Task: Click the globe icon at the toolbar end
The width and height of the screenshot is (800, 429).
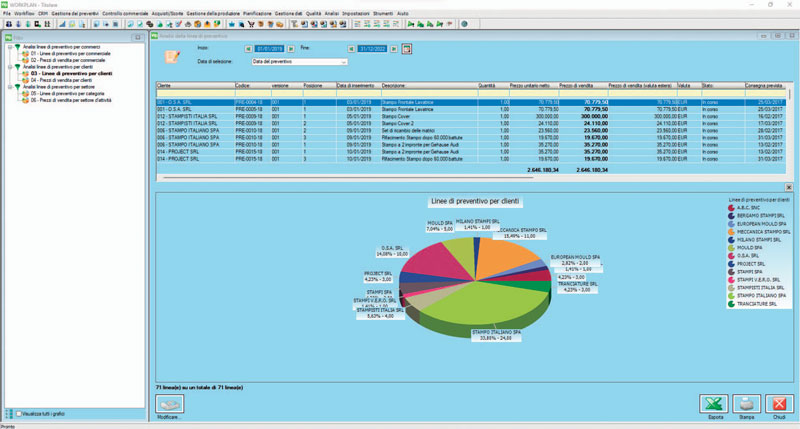Action: point(464,24)
